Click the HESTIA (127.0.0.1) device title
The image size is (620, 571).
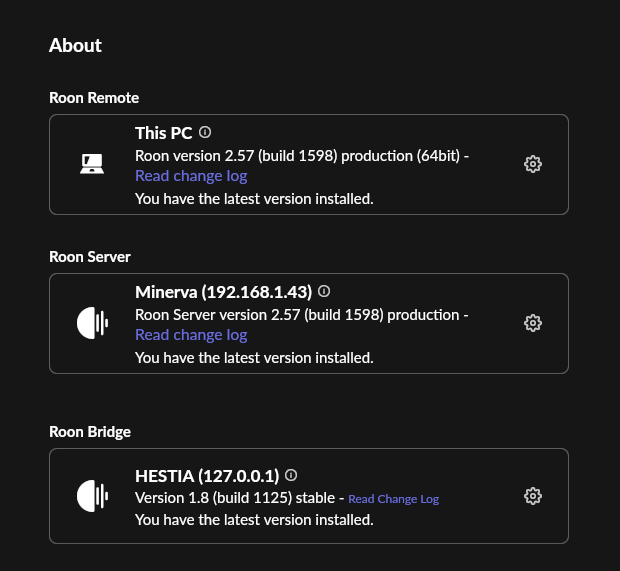[x=207, y=476]
